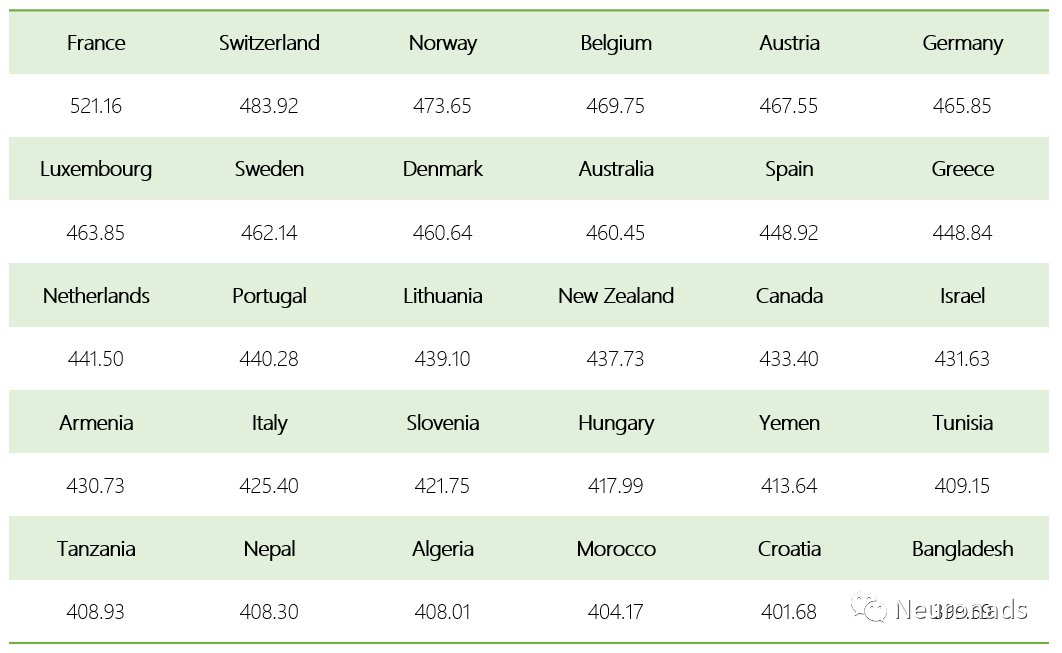Select Greece's value 448.84

[x=962, y=233]
